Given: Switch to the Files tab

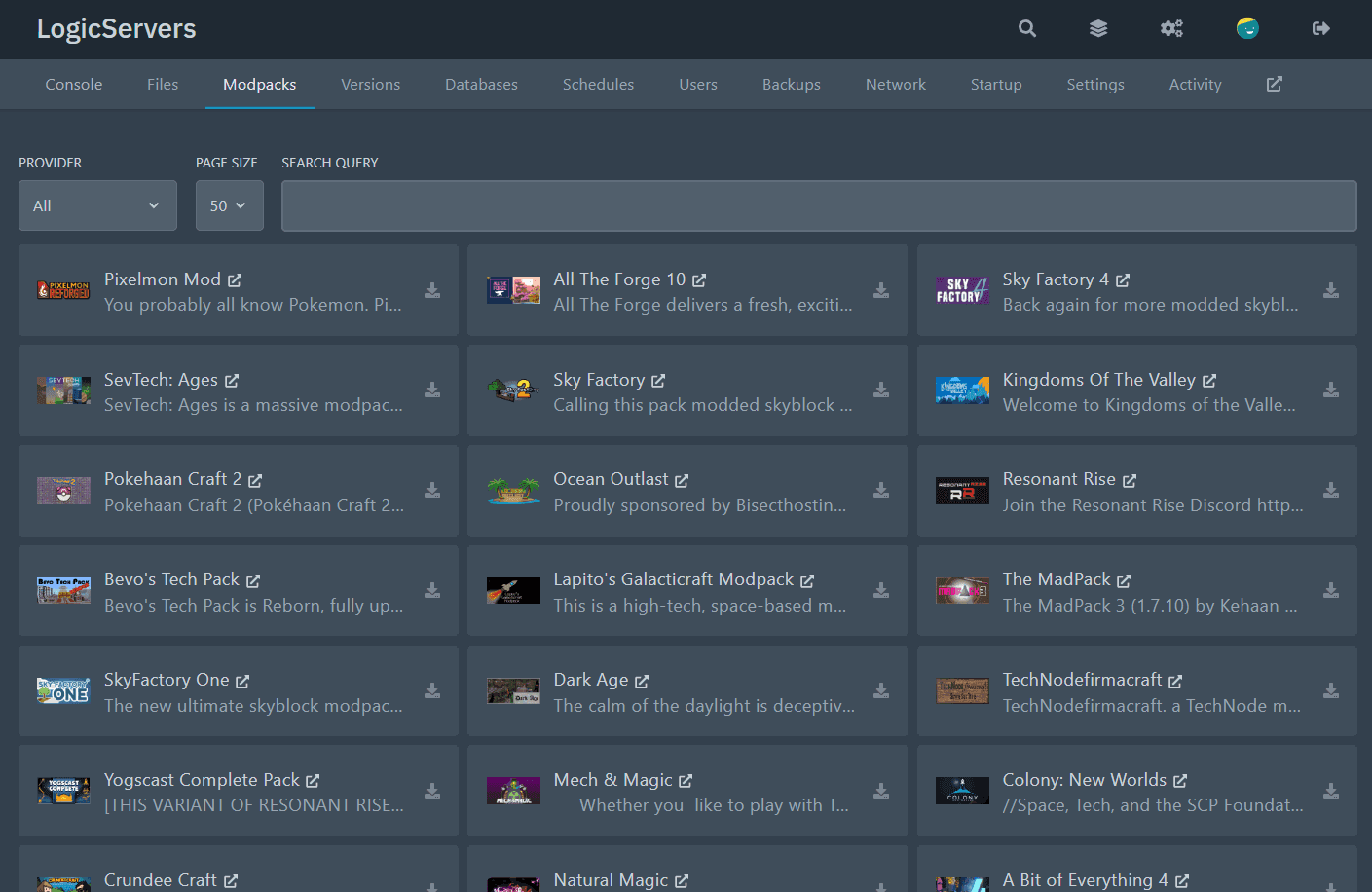Looking at the screenshot, I should point(163,84).
